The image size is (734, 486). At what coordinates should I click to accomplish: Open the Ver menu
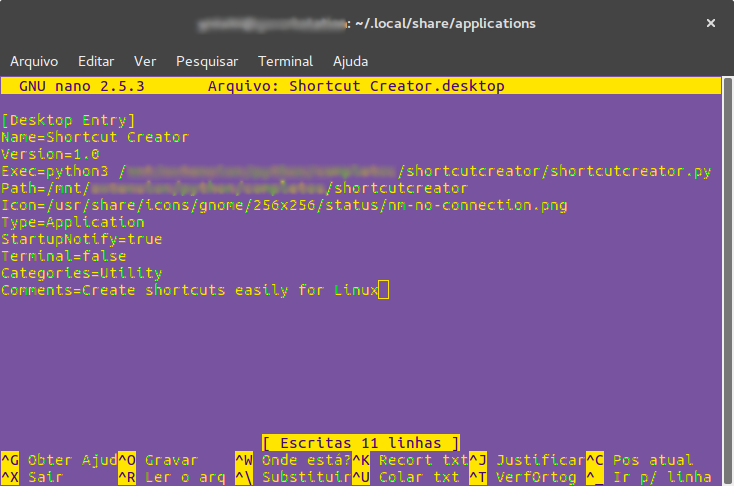click(145, 61)
